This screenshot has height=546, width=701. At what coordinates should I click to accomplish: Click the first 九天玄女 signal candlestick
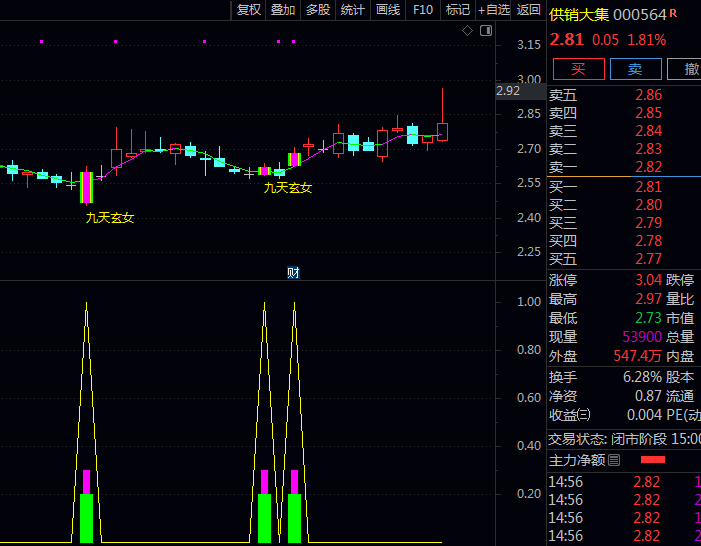coord(86,187)
